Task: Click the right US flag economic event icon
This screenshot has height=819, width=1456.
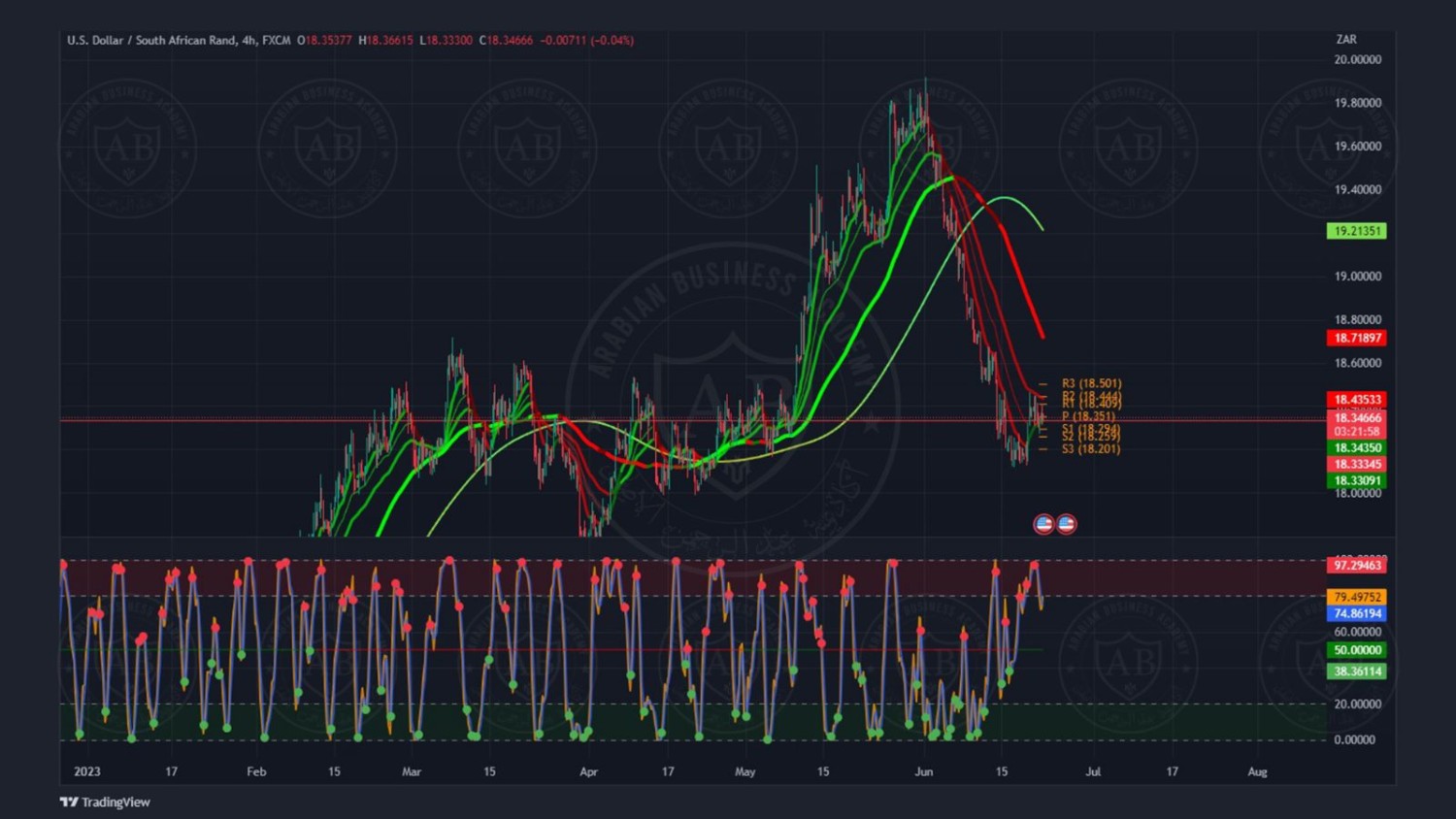Action: click(1066, 524)
